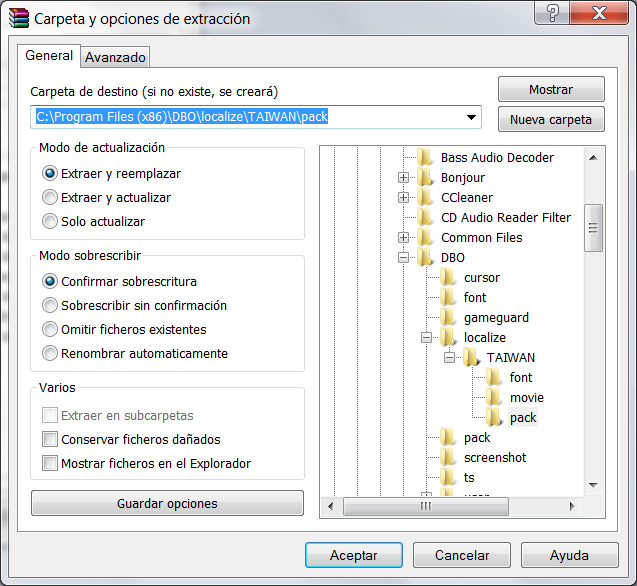
Task: Select the movie folder icon under TAIWAN
Action: (495, 398)
